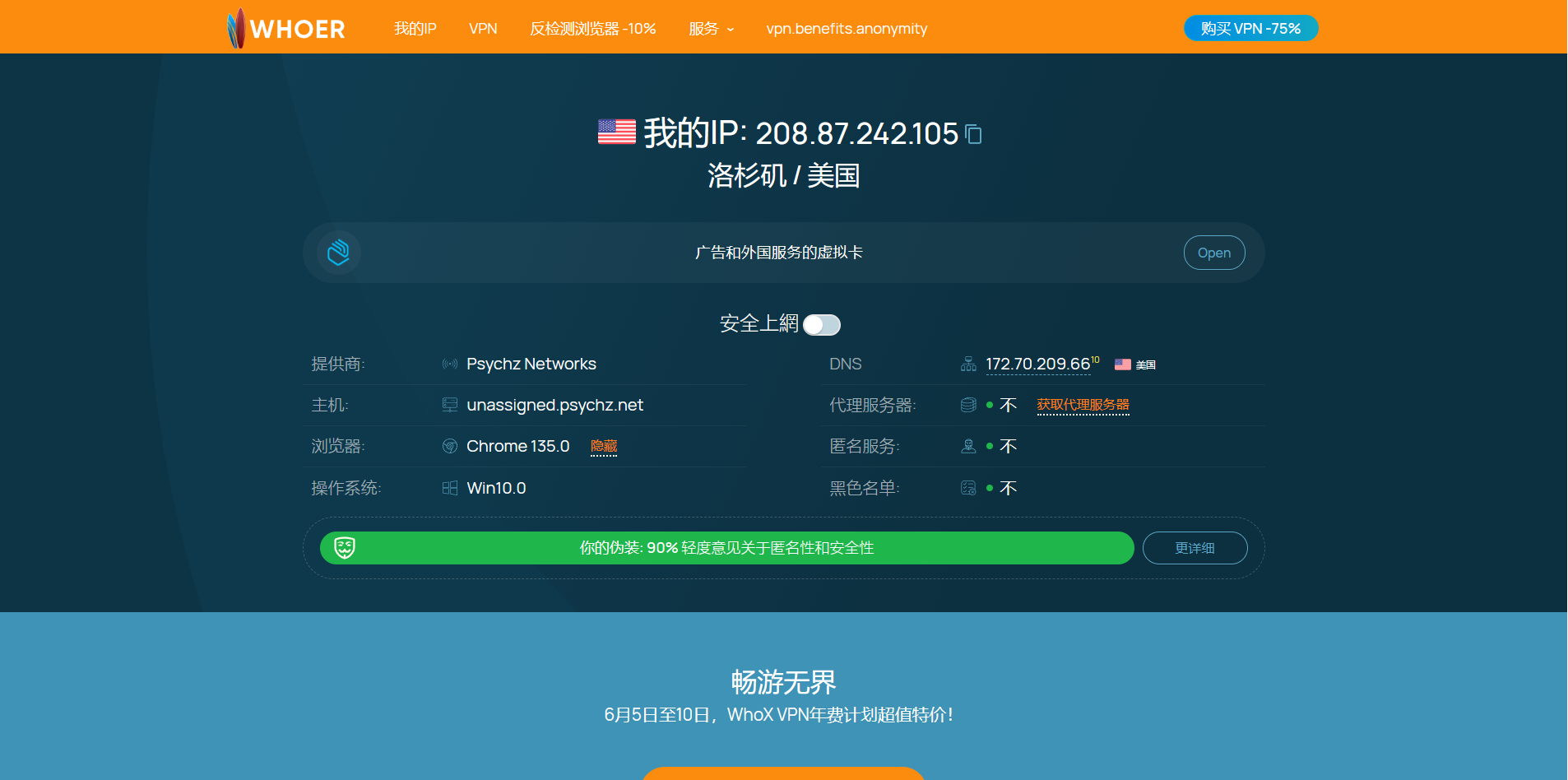Click the US flag beside 我的IP

pos(617,132)
